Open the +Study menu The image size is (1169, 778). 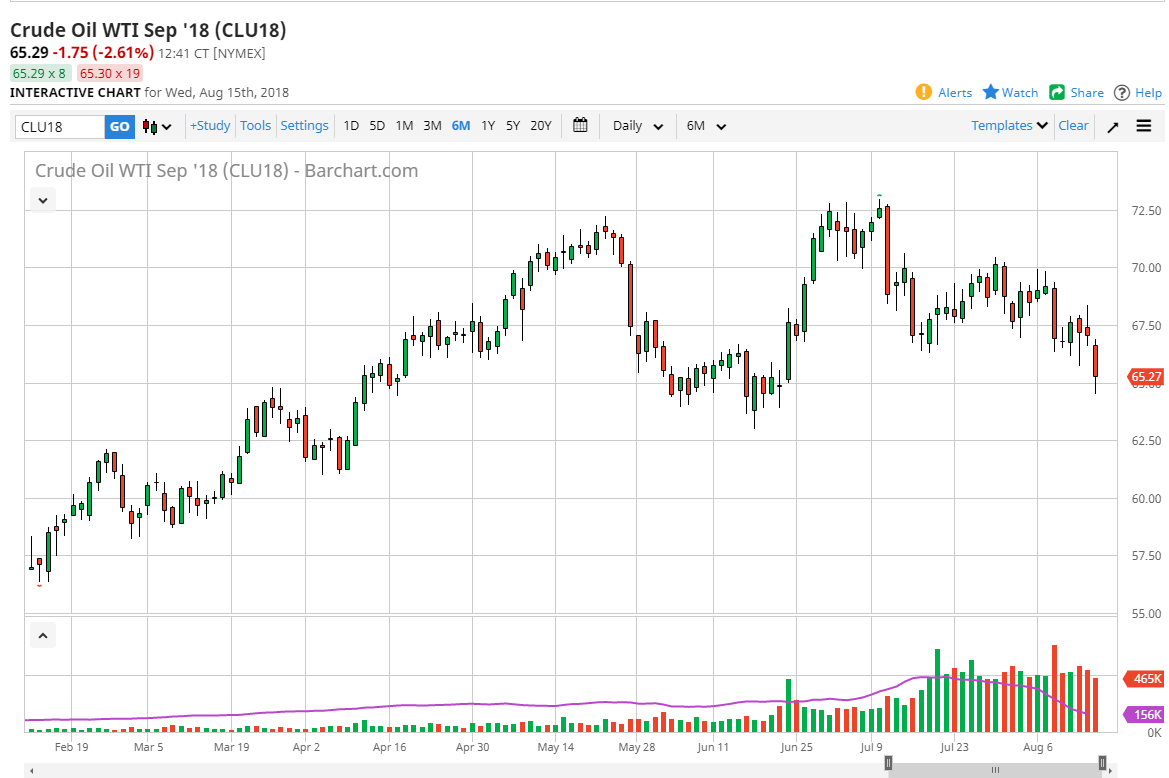[x=209, y=126]
